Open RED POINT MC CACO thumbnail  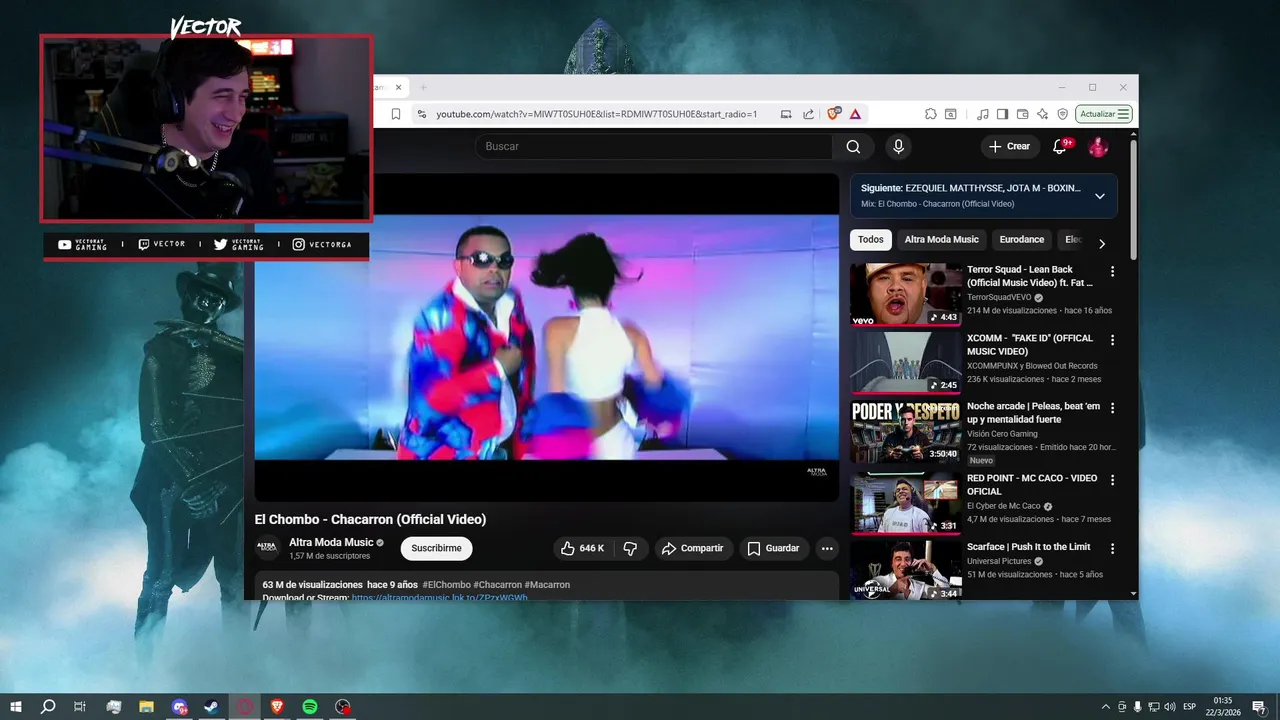click(906, 503)
